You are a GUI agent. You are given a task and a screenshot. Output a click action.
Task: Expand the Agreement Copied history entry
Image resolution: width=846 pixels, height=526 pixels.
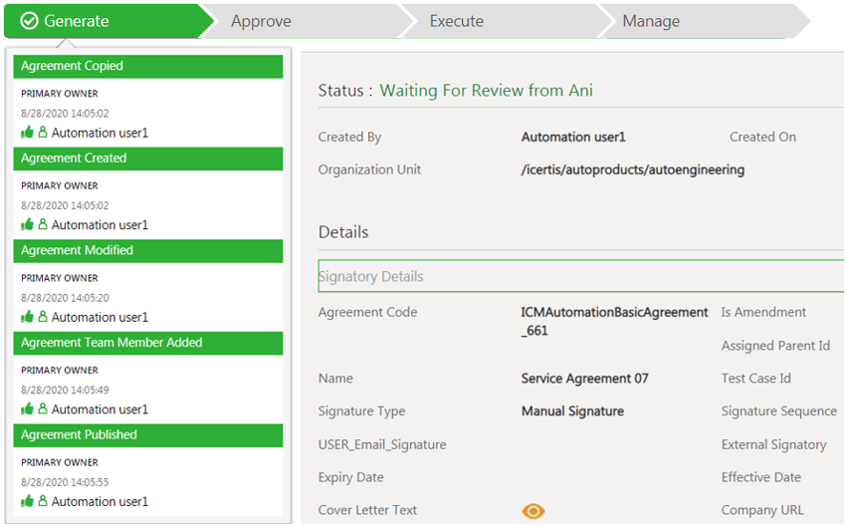point(148,66)
